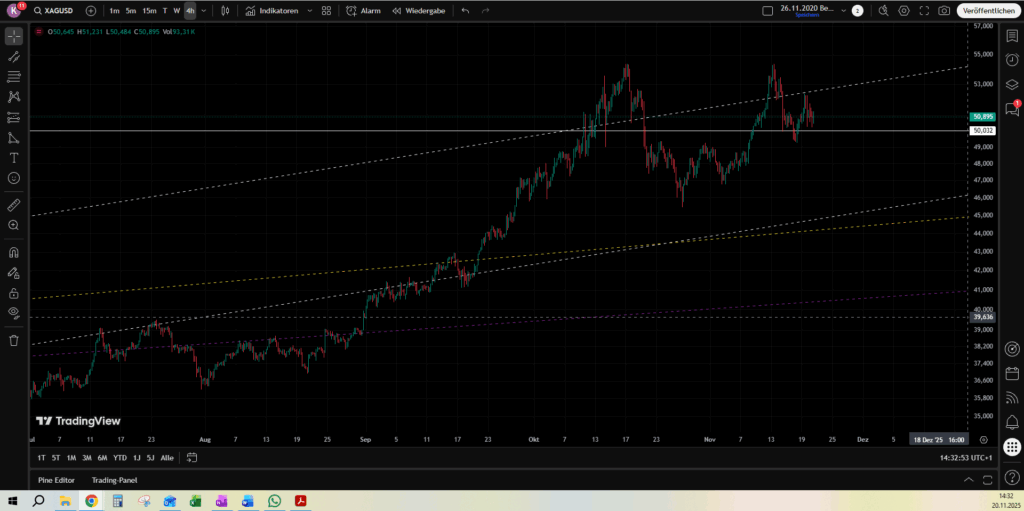The height and width of the screenshot is (511, 1024).
Task: Toggle magnet mode for drawings
Action: (x=14, y=252)
